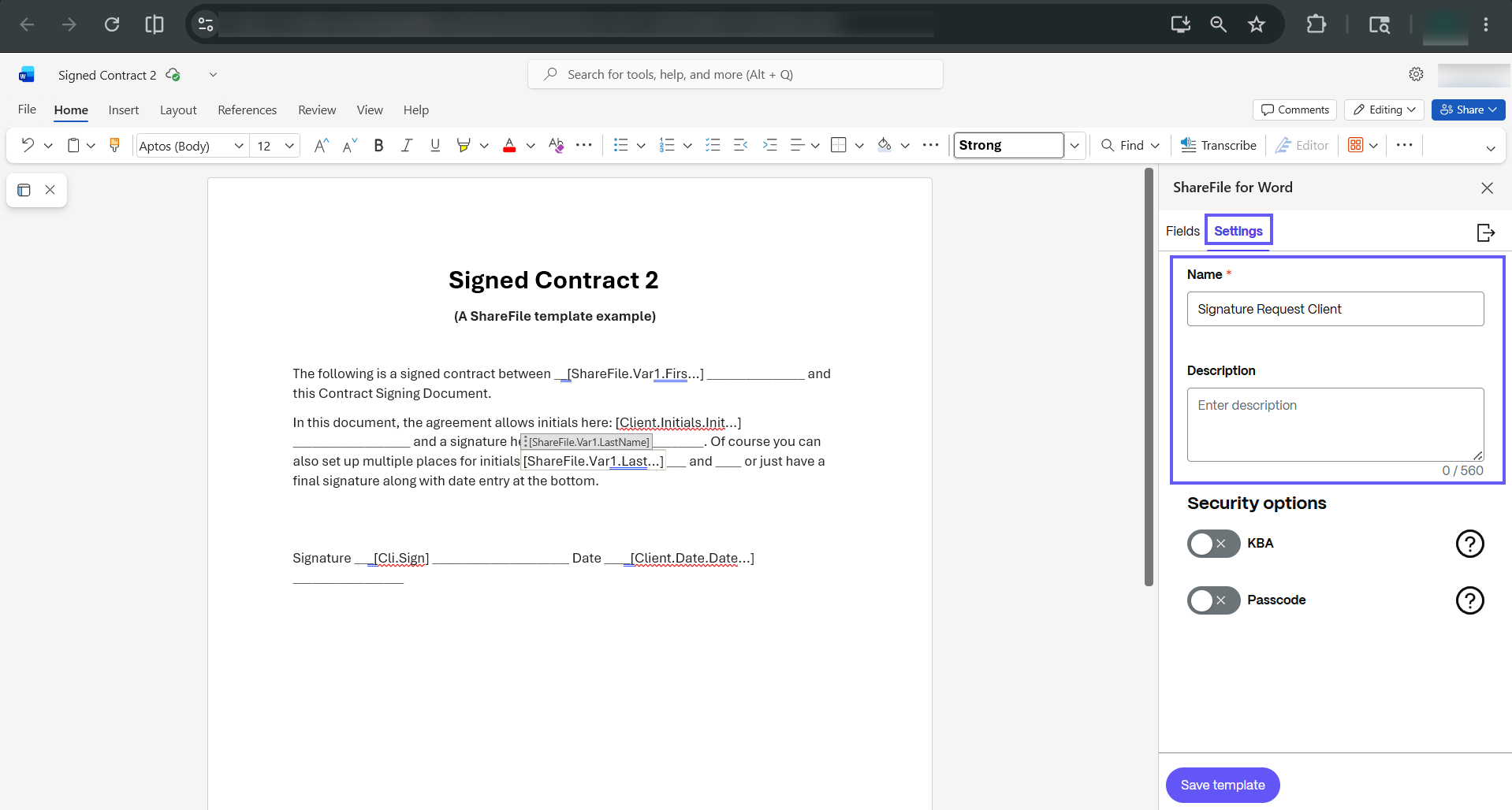The width and height of the screenshot is (1512, 810).
Task: Open the Share dropdown button
Action: click(1468, 110)
